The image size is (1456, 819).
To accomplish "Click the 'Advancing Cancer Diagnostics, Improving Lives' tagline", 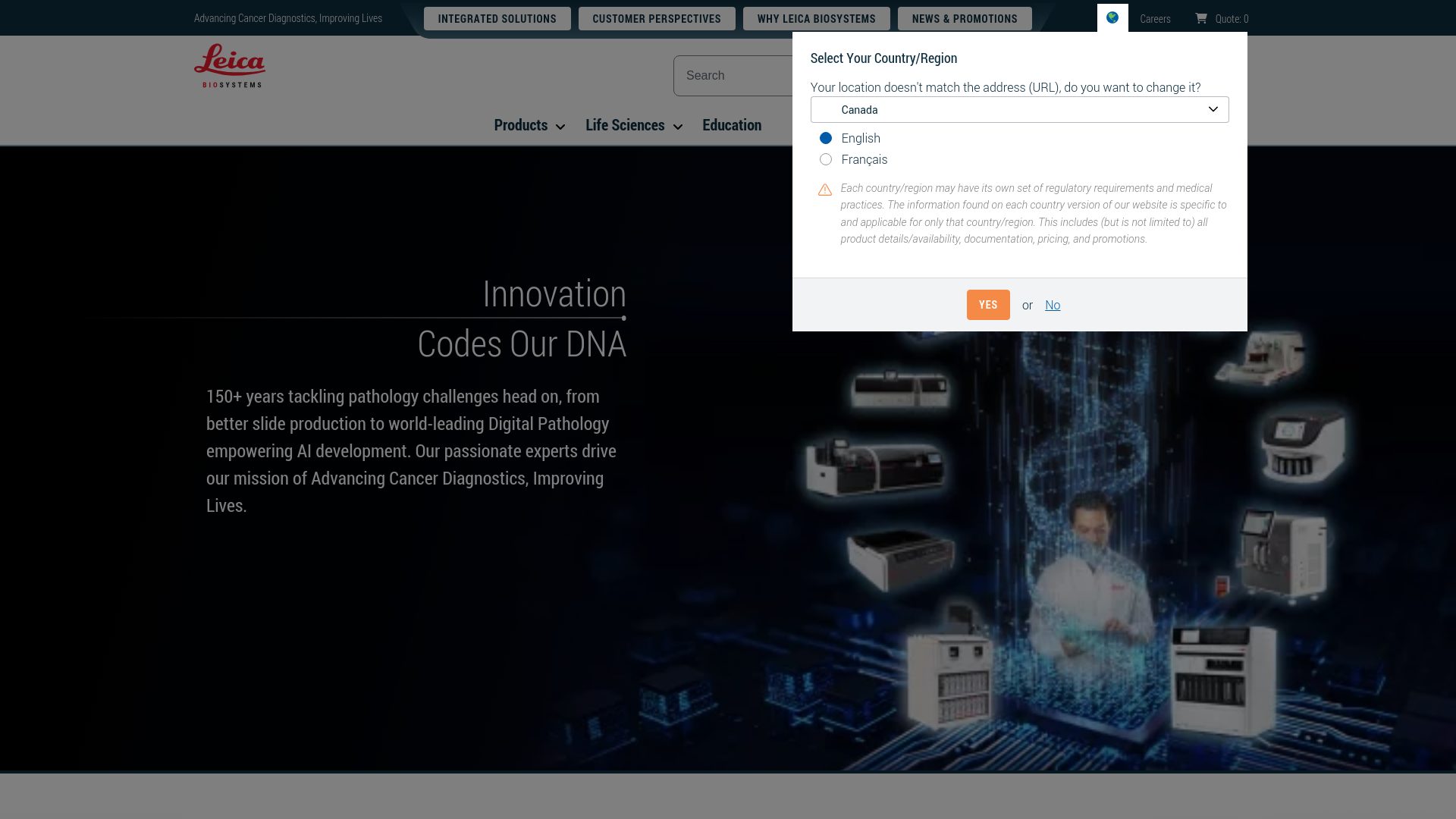I will click(x=288, y=17).
